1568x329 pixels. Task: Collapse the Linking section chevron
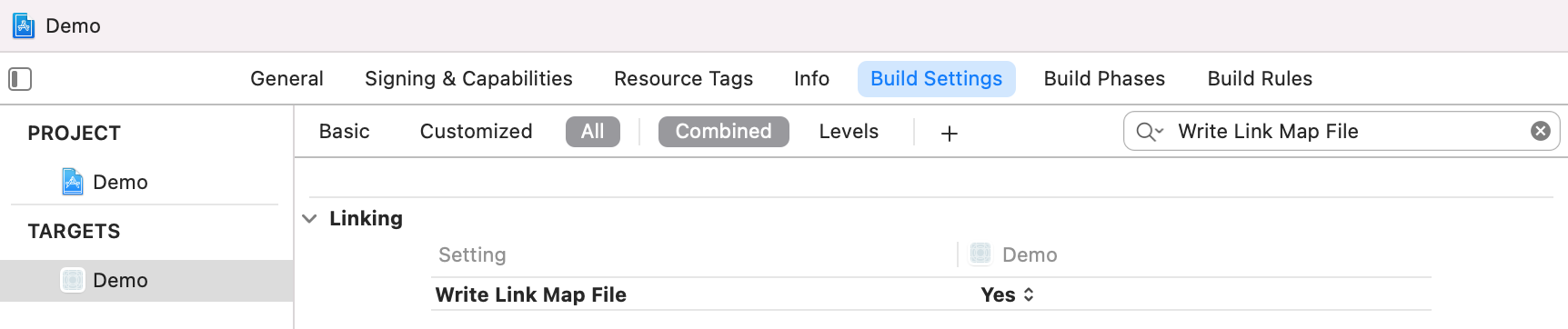pyautogui.click(x=309, y=219)
